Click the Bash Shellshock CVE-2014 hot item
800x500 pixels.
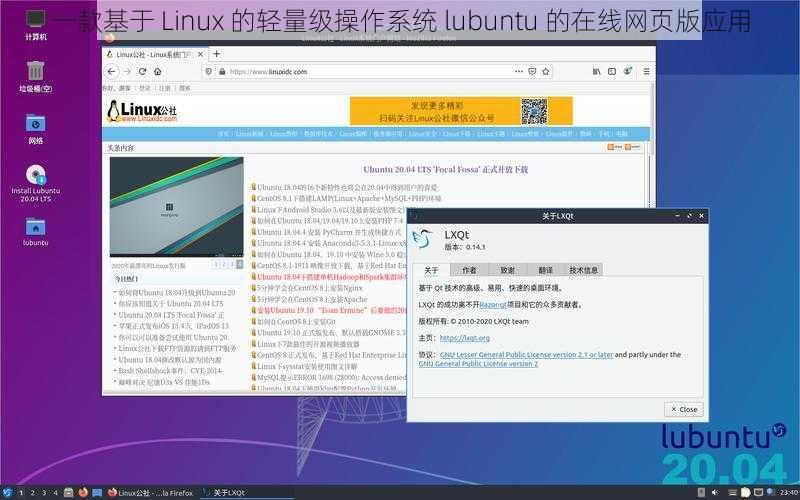pos(171,371)
